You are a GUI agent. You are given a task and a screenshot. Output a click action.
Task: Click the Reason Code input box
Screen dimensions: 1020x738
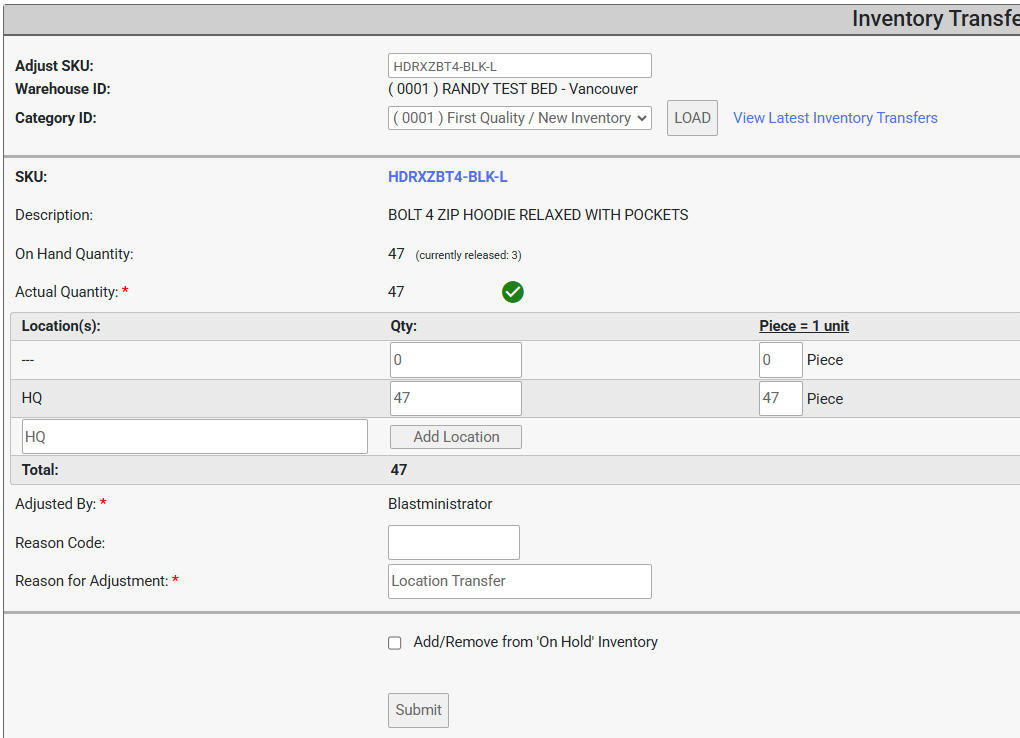453,542
